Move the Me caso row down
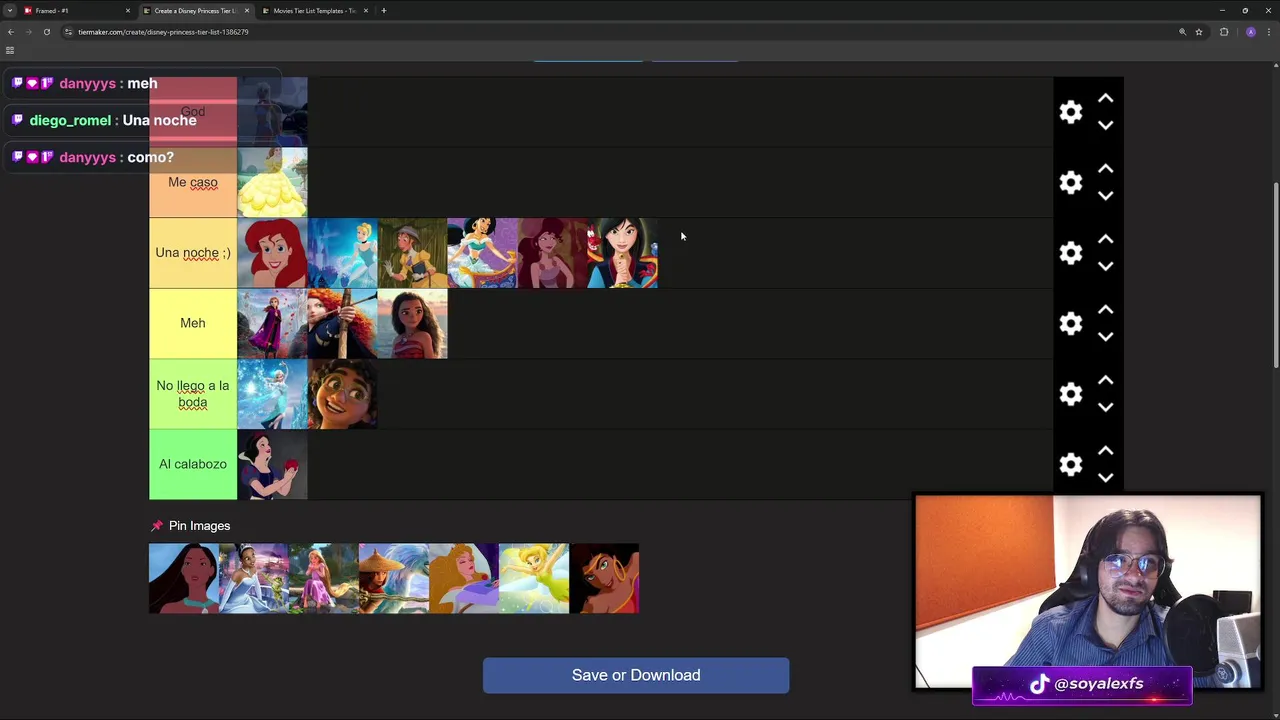 pyautogui.click(x=1105, y=196)
